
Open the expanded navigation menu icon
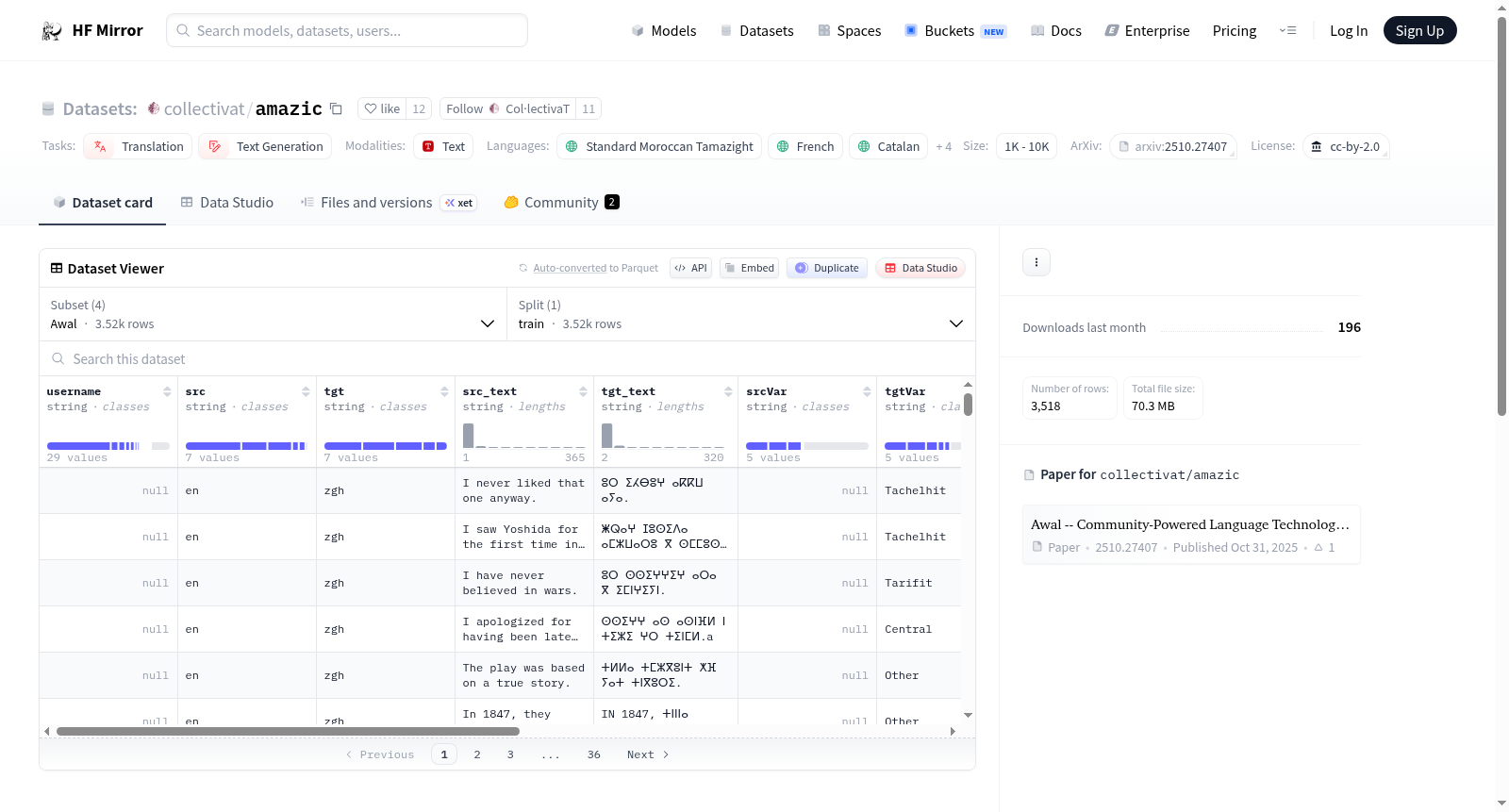click(1287, 31)
